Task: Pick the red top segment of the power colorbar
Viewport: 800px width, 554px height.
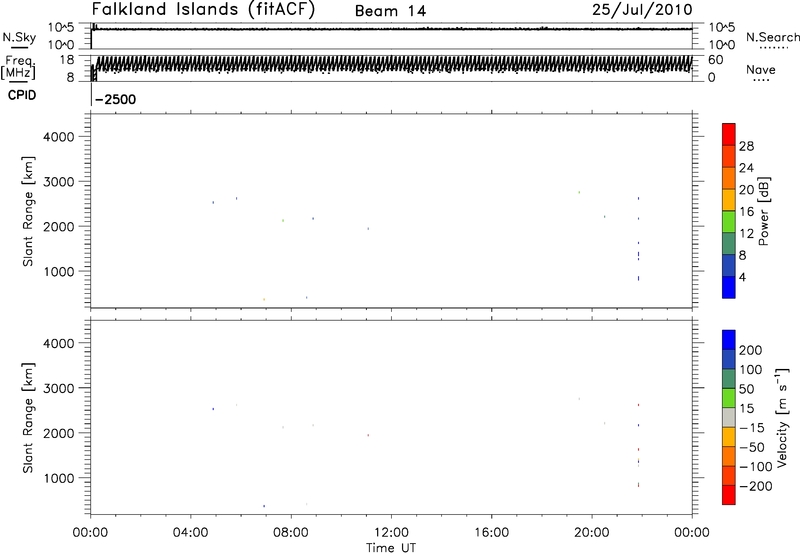Action: click(x=729, y=134)
